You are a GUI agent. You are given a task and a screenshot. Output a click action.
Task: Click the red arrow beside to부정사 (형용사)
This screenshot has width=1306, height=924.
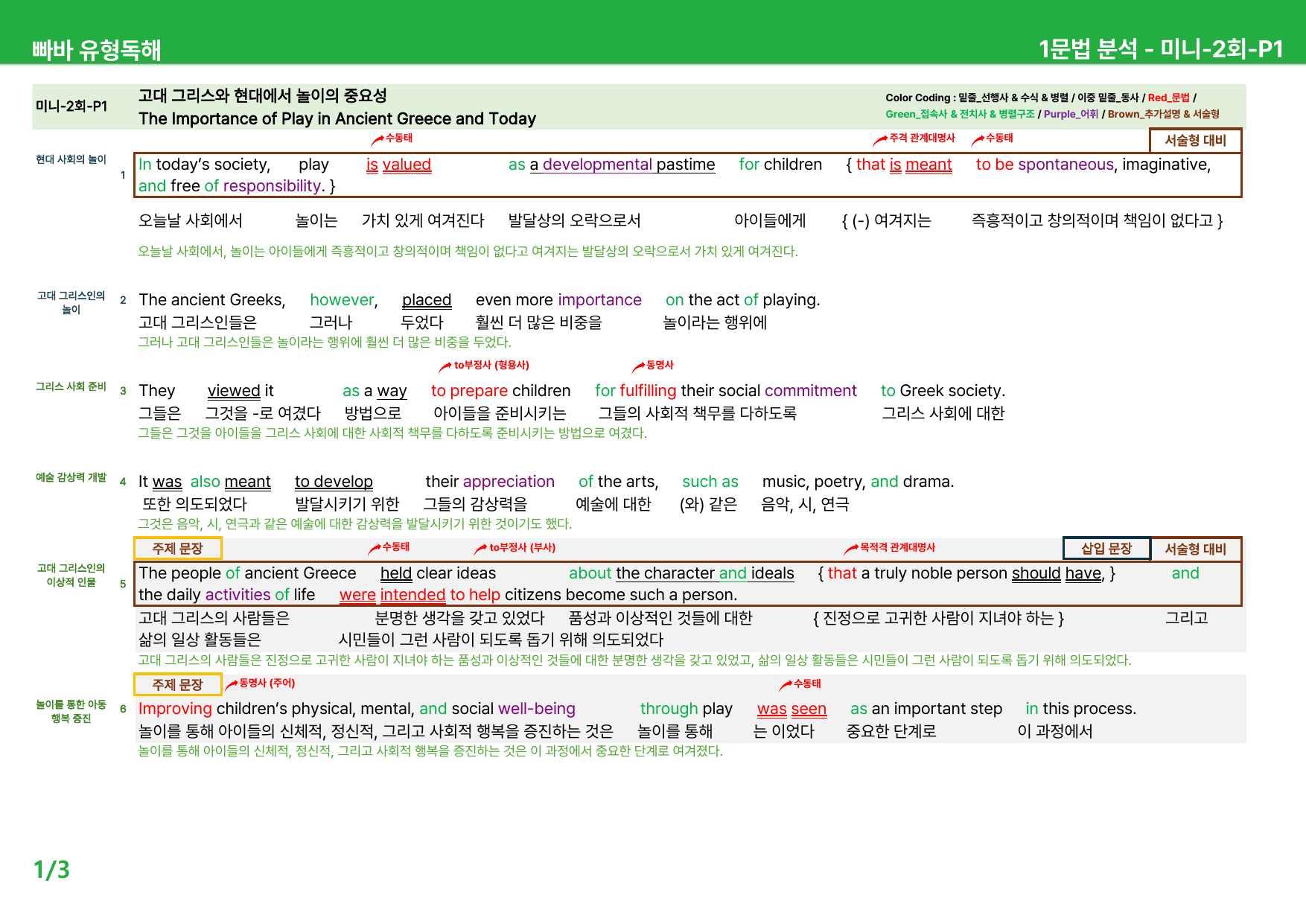tap(445, 366)
